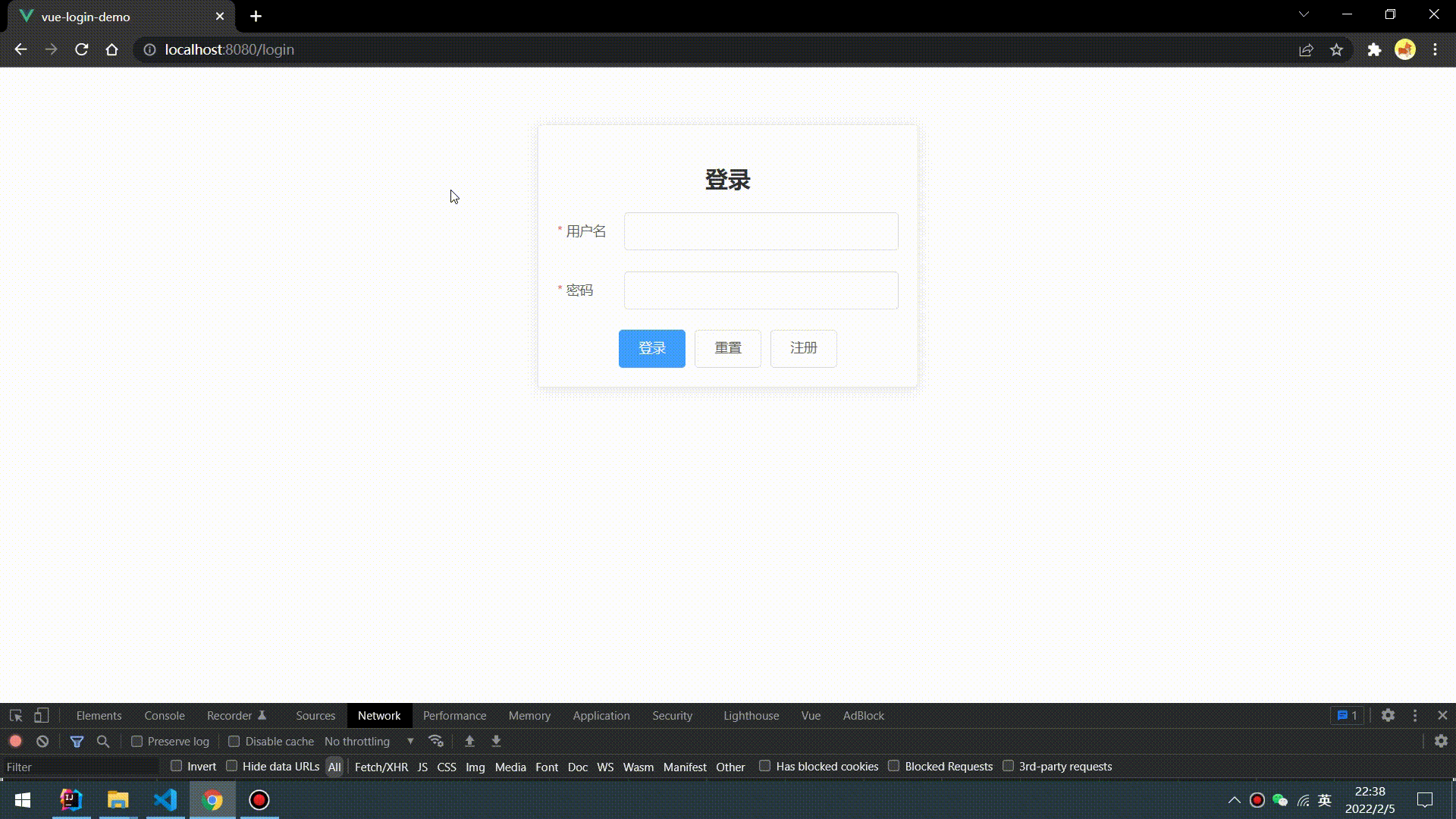Click the clear network log icon
The width and height of the screenshot is (1456, 819).
43,741
